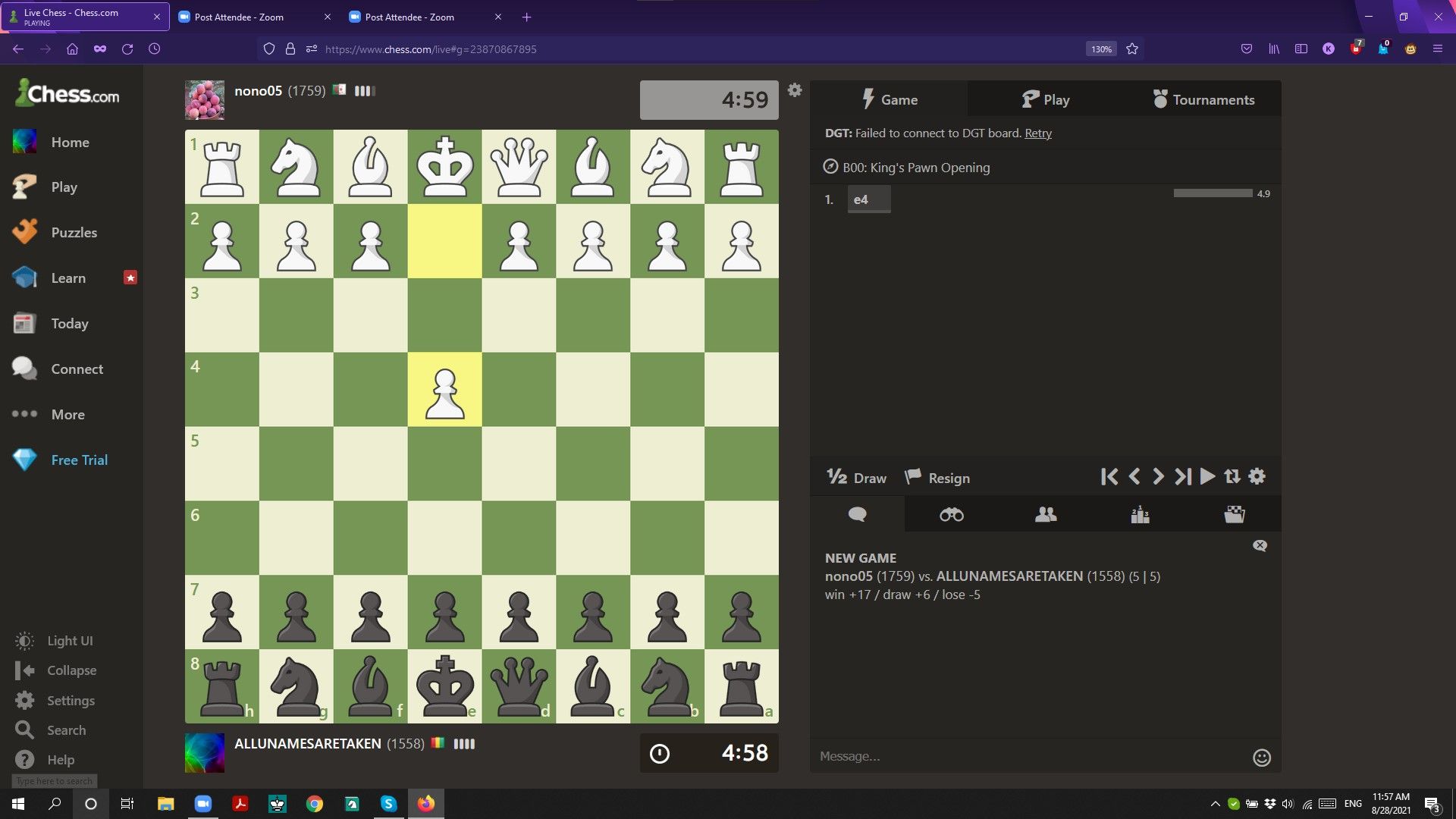Screen dimensions: 1456x819
Task: Start autoplay of the moves
Action: point(1208,476)
